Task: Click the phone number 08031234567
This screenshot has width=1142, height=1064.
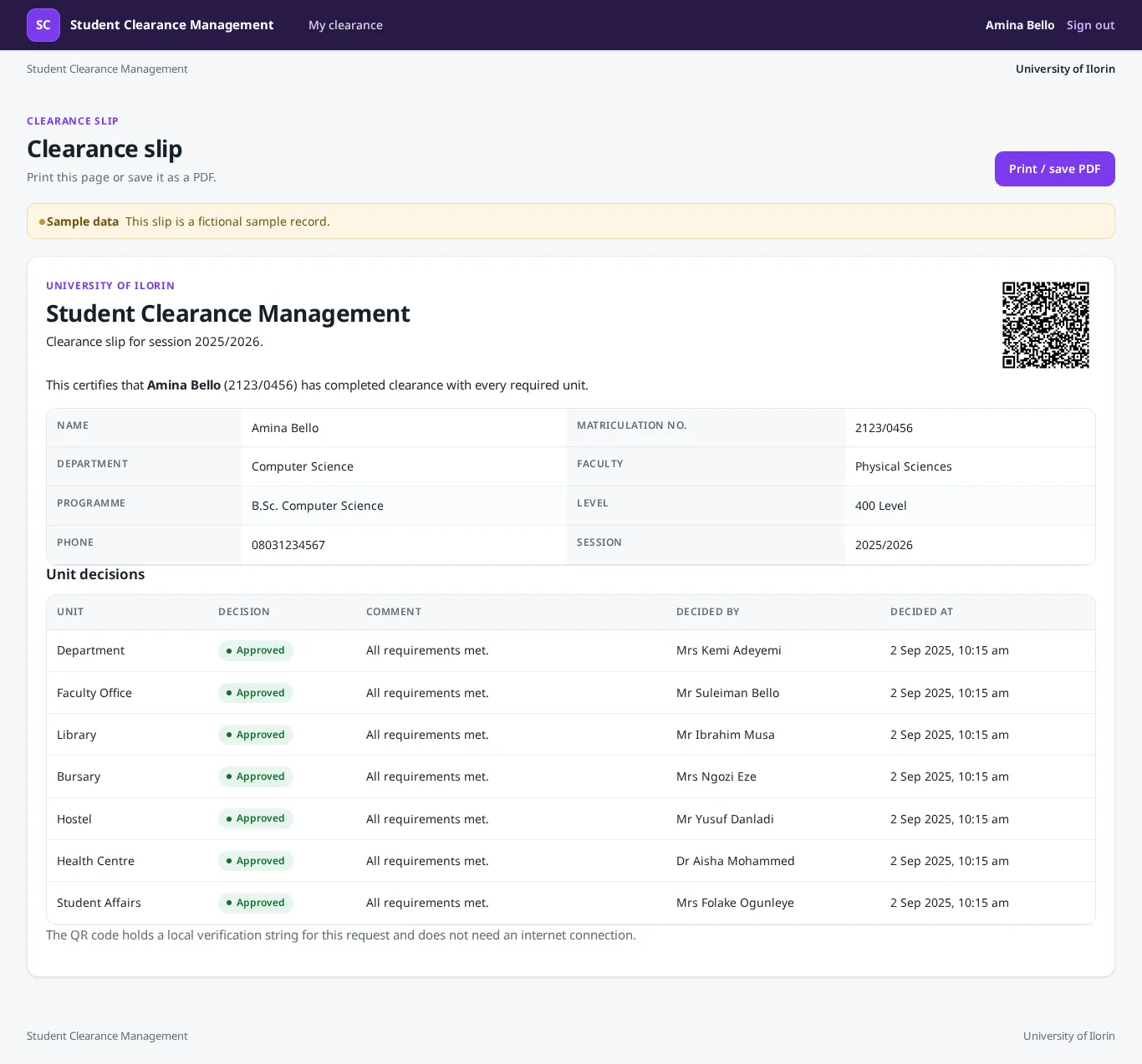Action: point(288,545)
